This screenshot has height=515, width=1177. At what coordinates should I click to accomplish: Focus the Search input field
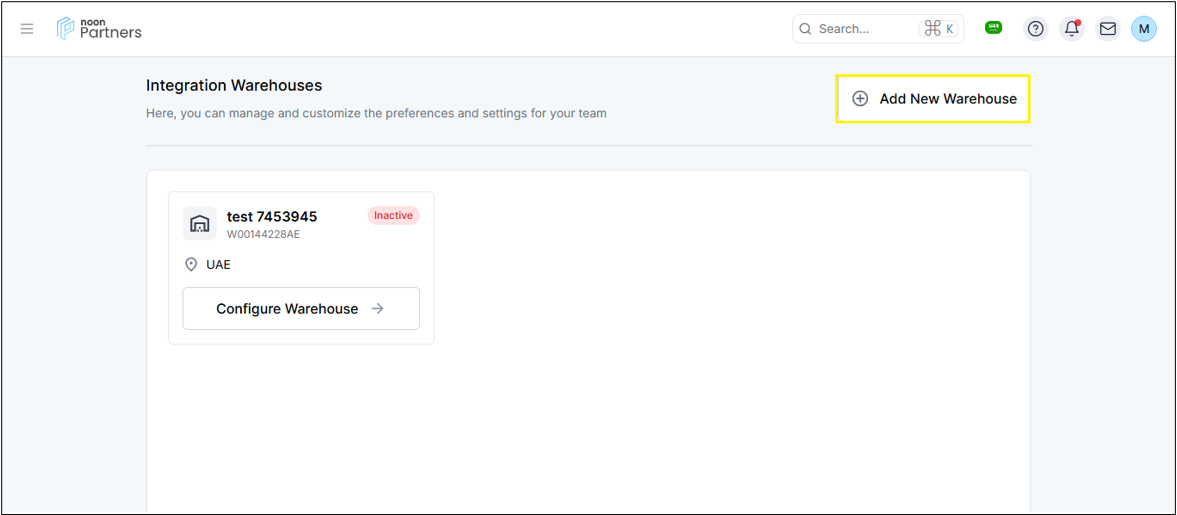(862, 29)
